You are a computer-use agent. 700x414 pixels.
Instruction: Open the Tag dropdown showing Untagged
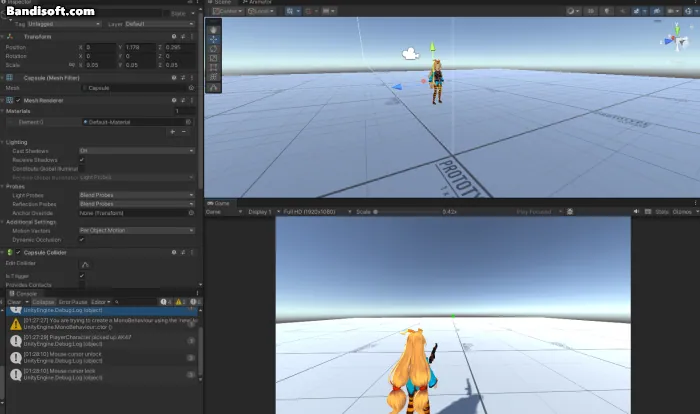pyautogui.click(x=64, y=24)
